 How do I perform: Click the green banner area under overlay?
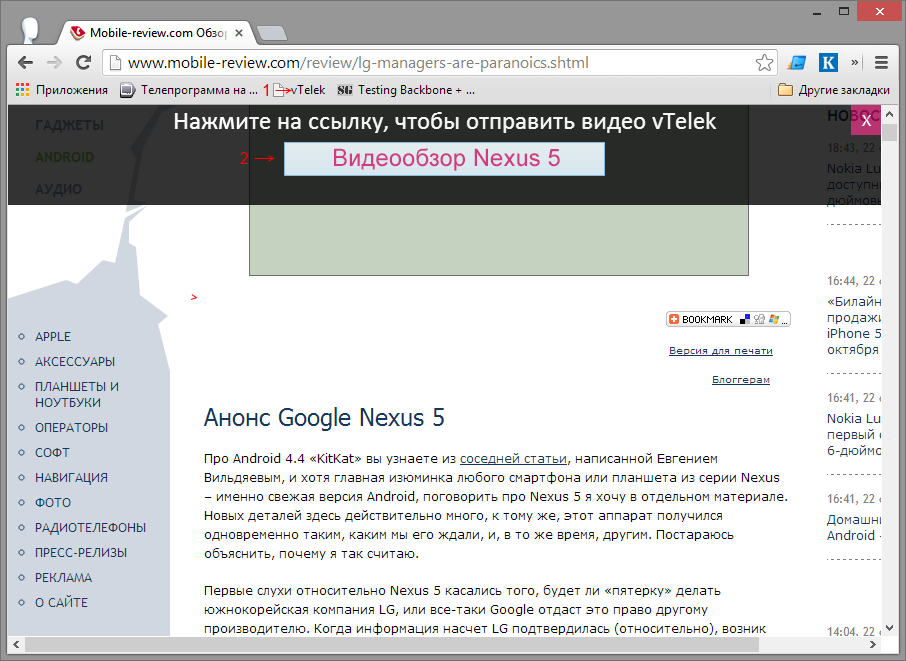tap(499, 240)
